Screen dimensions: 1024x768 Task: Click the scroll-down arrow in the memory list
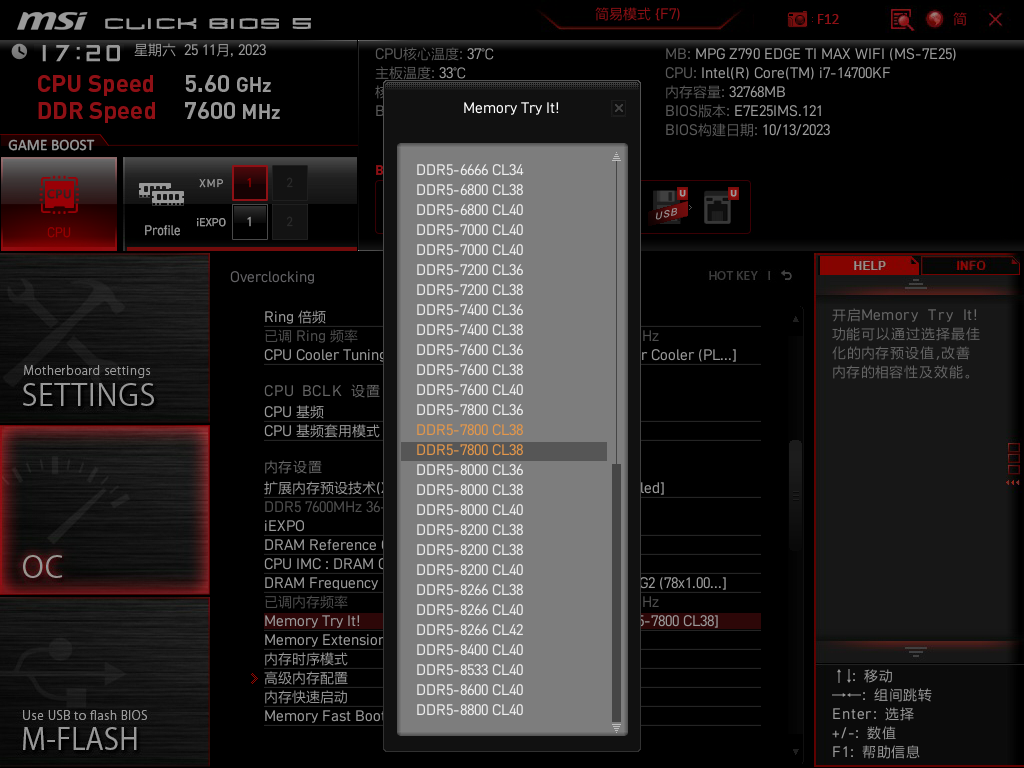(616, 728)
